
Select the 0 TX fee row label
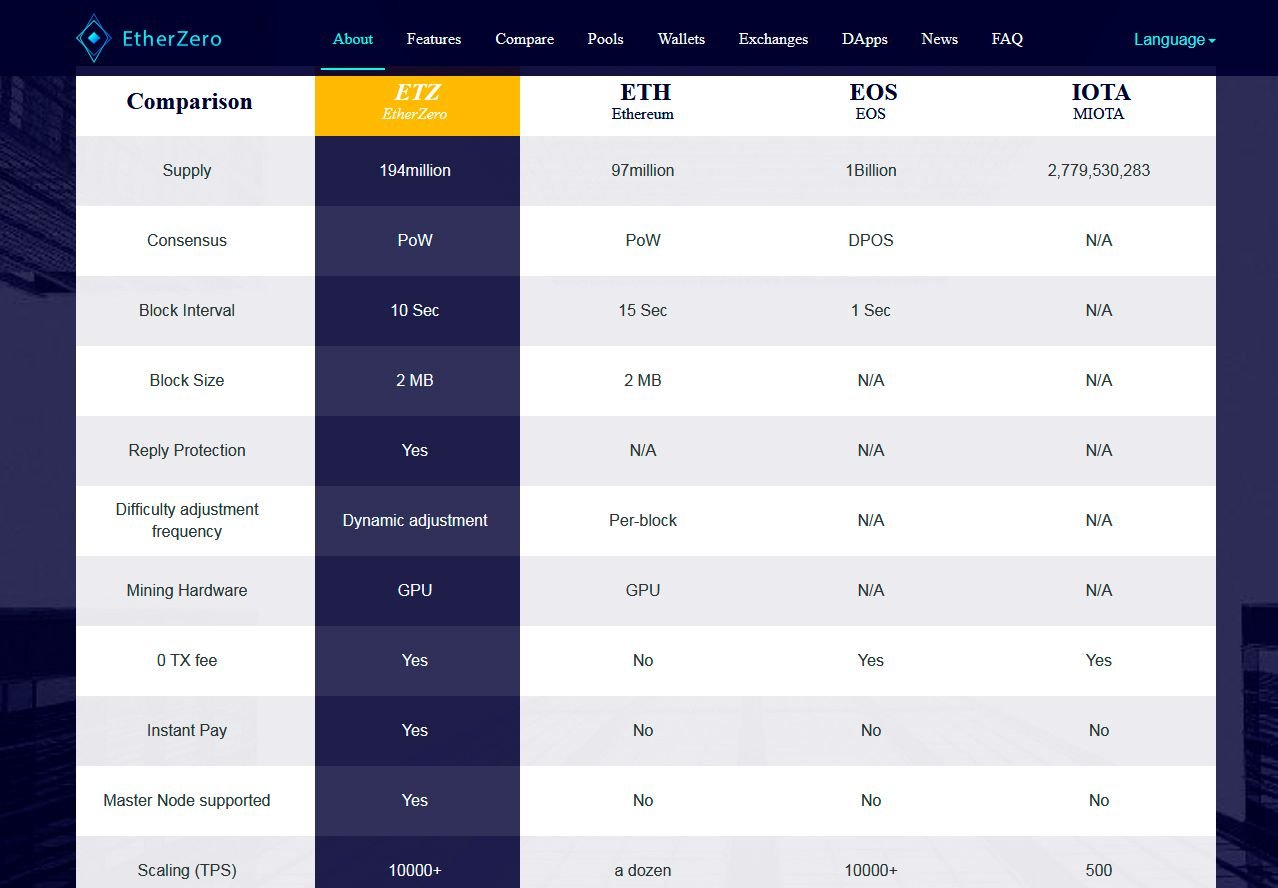tap(187, 661)
